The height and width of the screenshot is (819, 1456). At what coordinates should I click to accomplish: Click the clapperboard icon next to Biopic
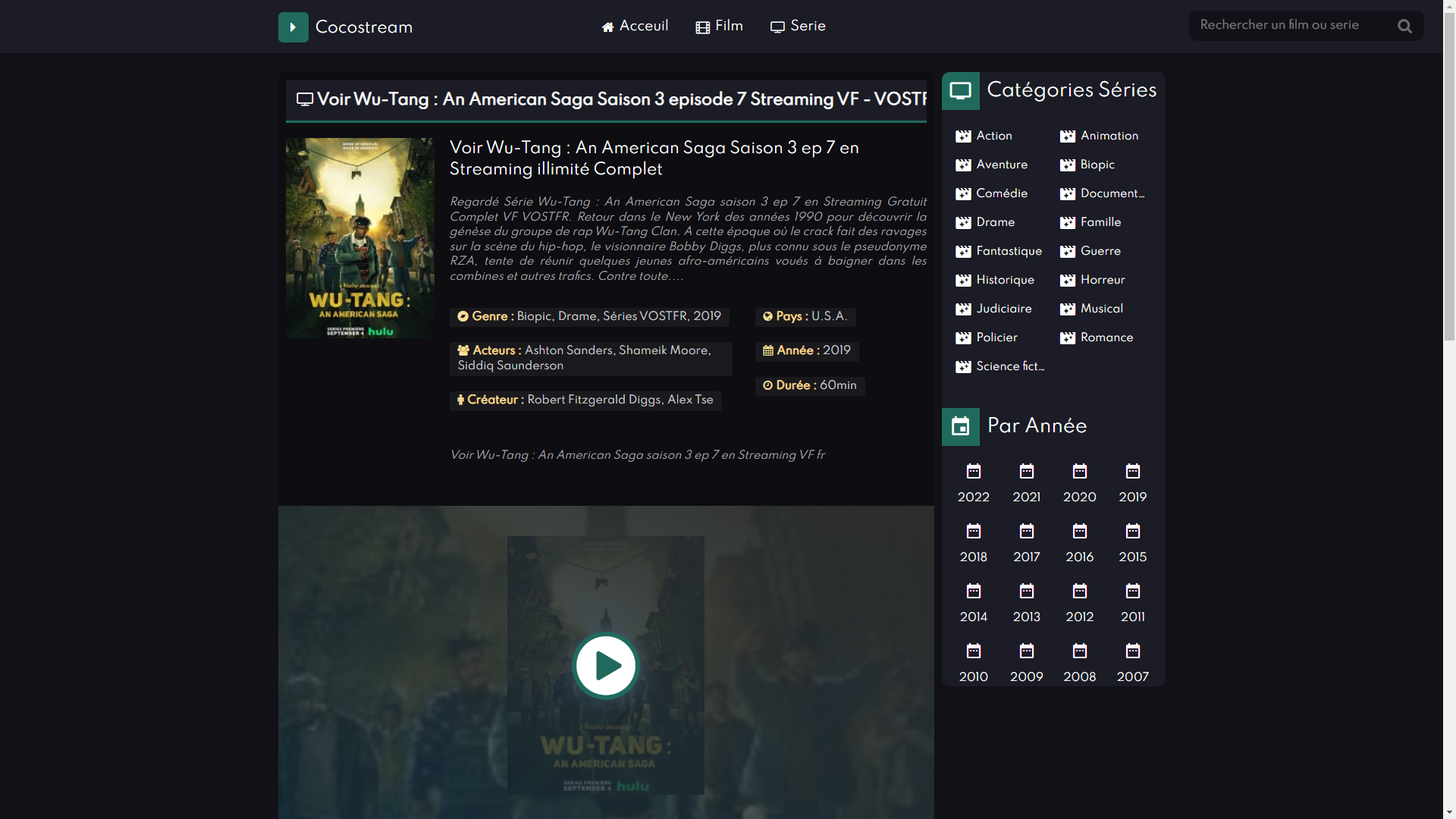tap(1068, 165)
